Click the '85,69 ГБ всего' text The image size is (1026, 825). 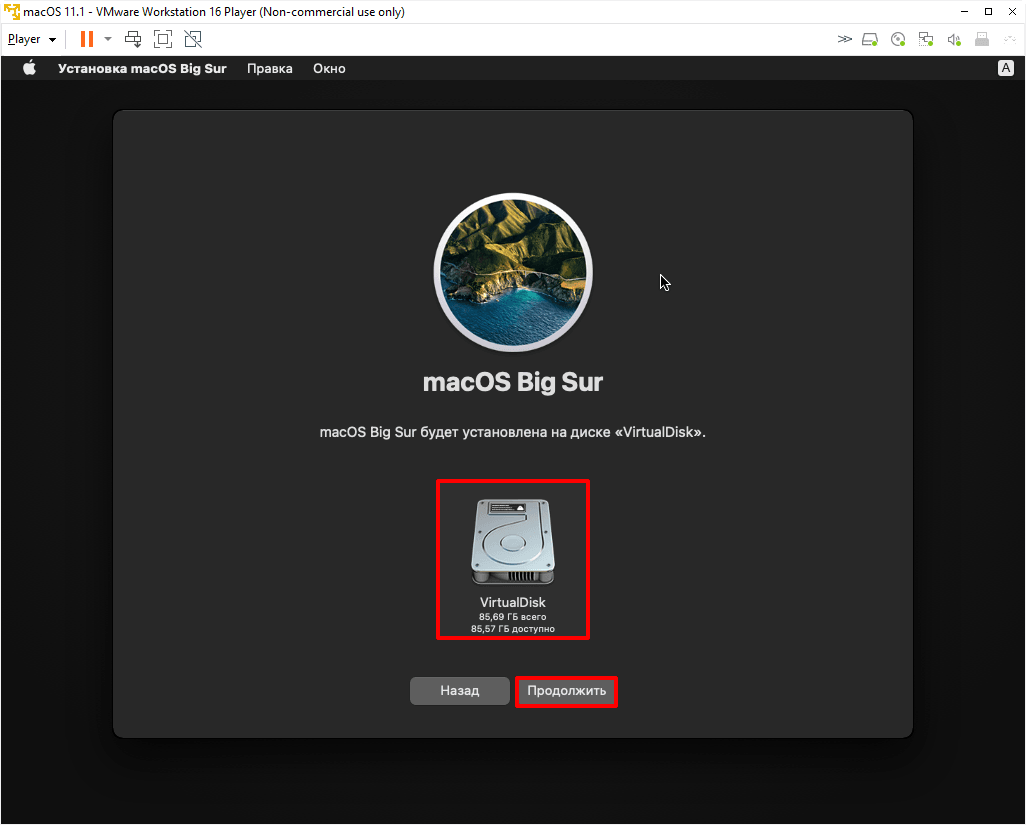tap(512, 616)
